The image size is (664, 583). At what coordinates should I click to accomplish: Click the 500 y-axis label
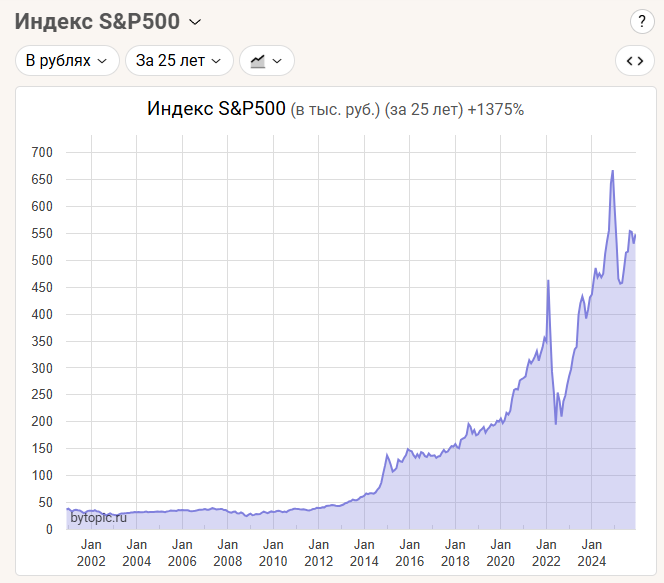(42, 260)
